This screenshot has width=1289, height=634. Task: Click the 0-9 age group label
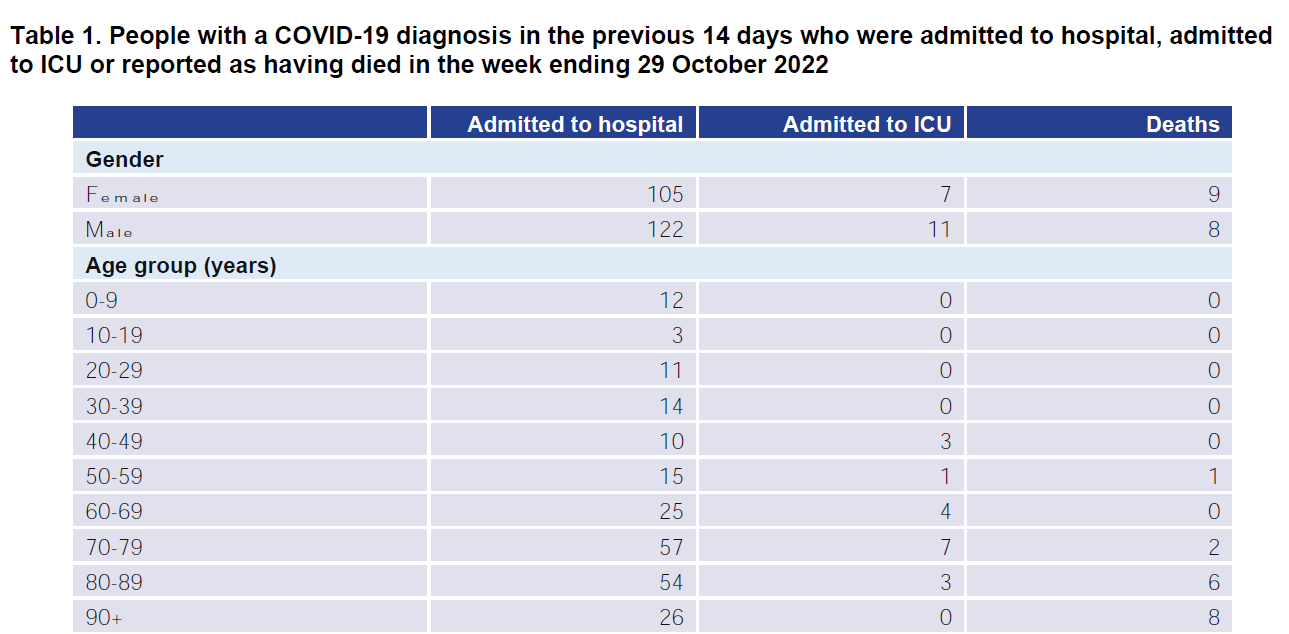(x=104, y=300)
